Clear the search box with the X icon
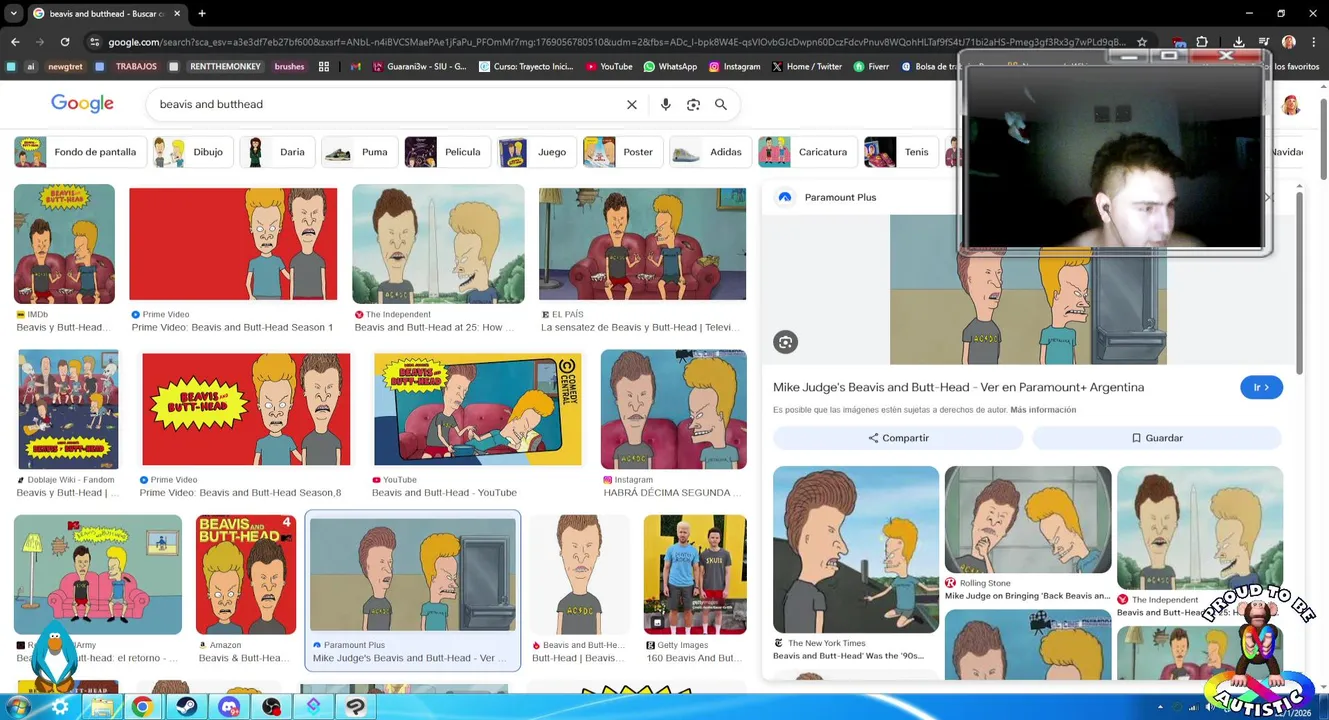The image size is (1329, 720). [x=631, y=104]
